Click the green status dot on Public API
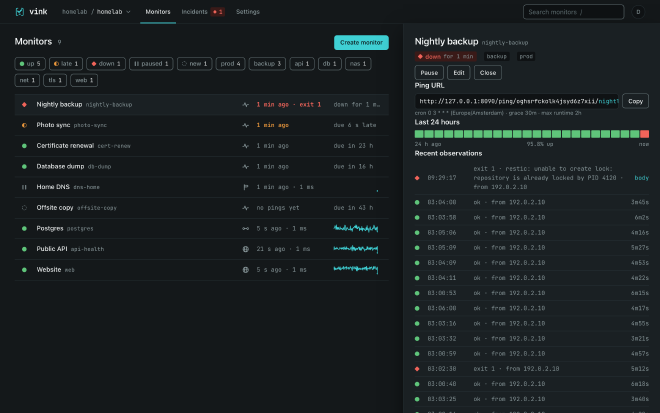 click(24, 249)
